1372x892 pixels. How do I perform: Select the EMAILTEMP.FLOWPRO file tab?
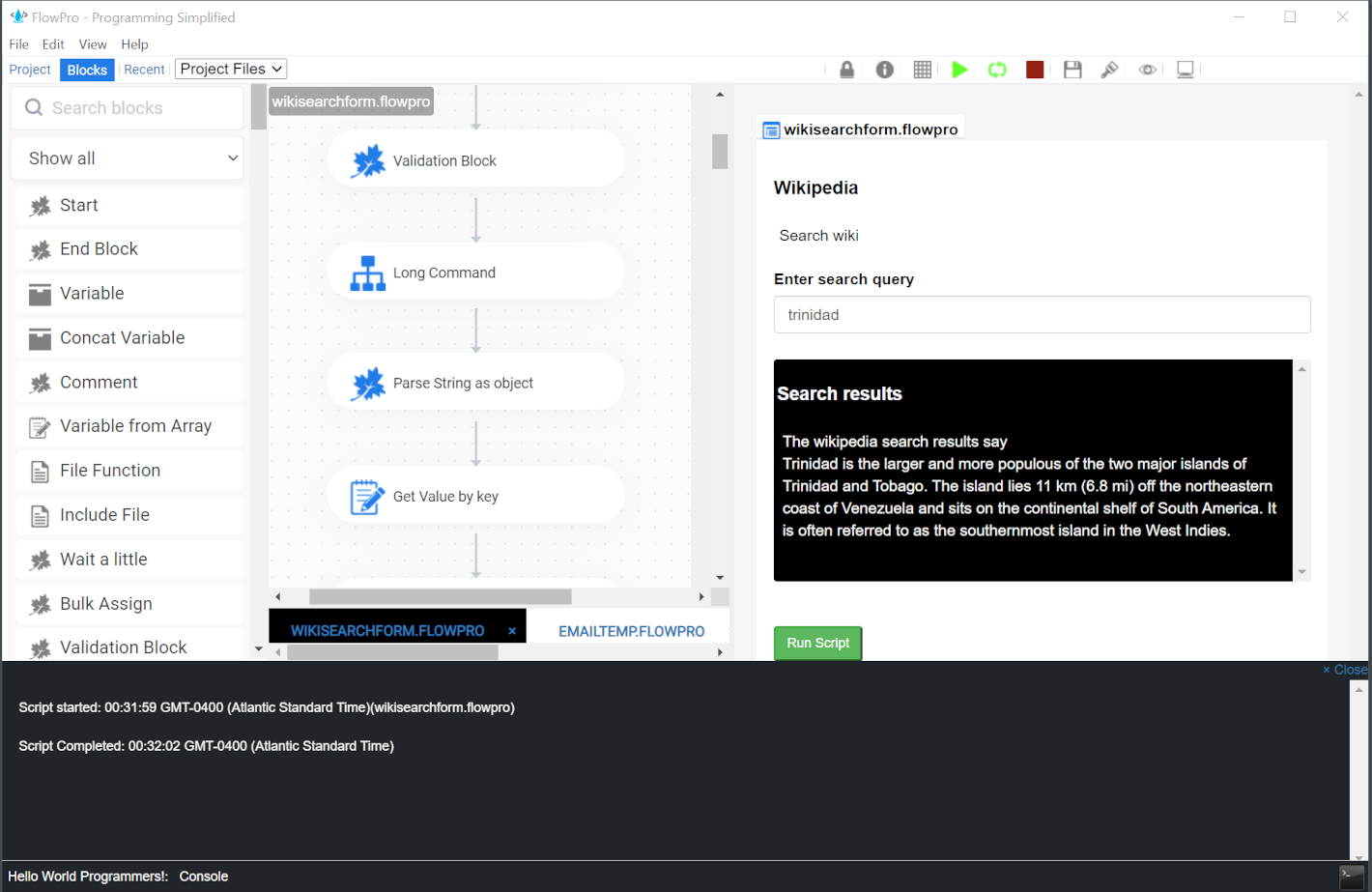click(x=632, y=631)
